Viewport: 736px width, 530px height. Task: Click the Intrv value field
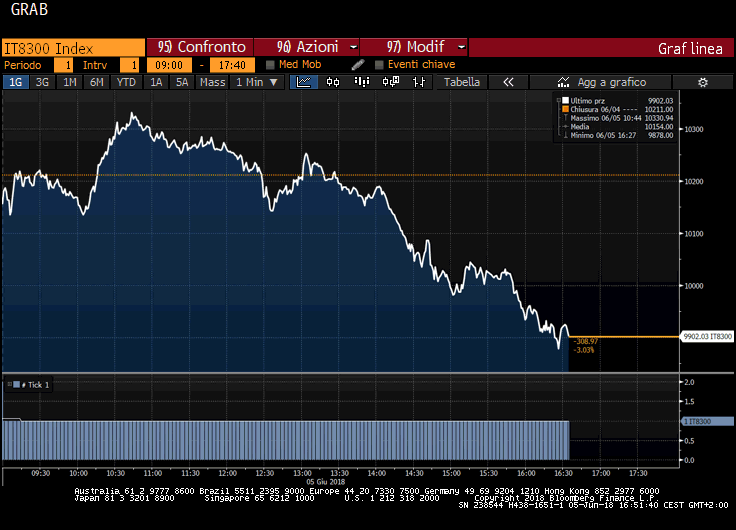129,65
